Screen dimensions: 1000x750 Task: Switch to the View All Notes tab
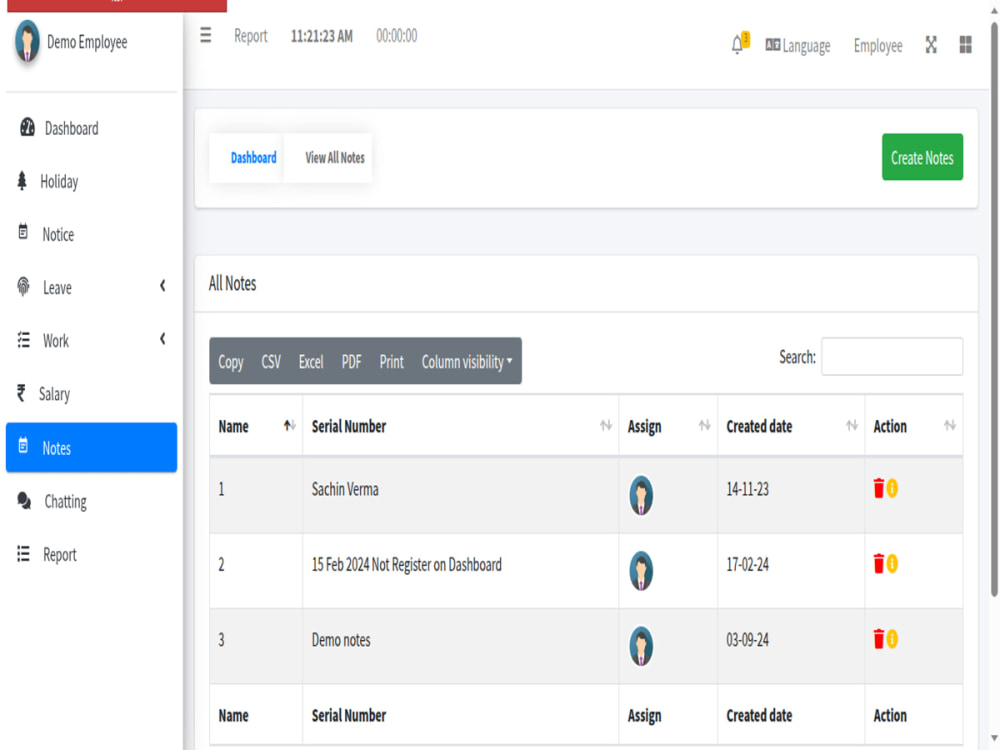tap(335, 158)
